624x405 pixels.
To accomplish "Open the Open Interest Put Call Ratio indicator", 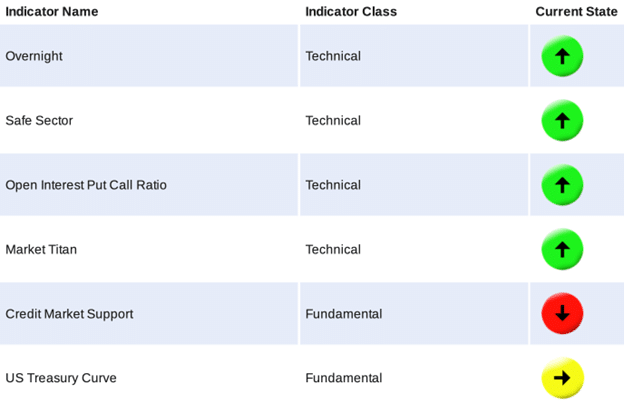I will (86, 185).
